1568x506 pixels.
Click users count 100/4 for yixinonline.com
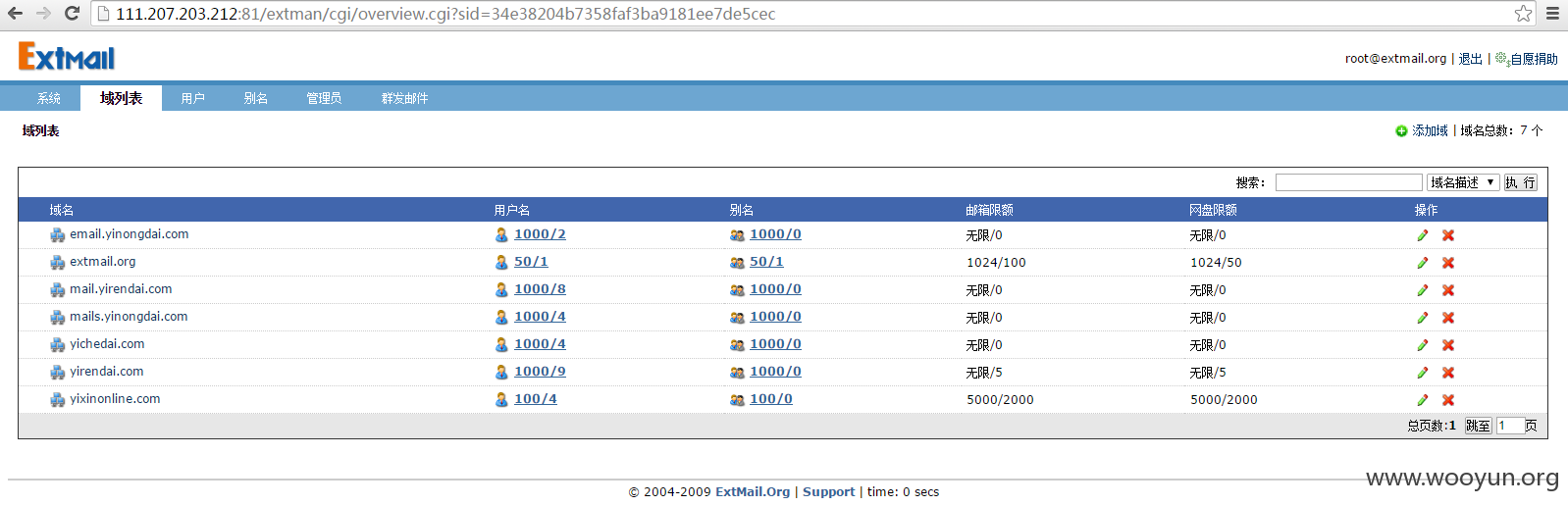click(536, 399)
